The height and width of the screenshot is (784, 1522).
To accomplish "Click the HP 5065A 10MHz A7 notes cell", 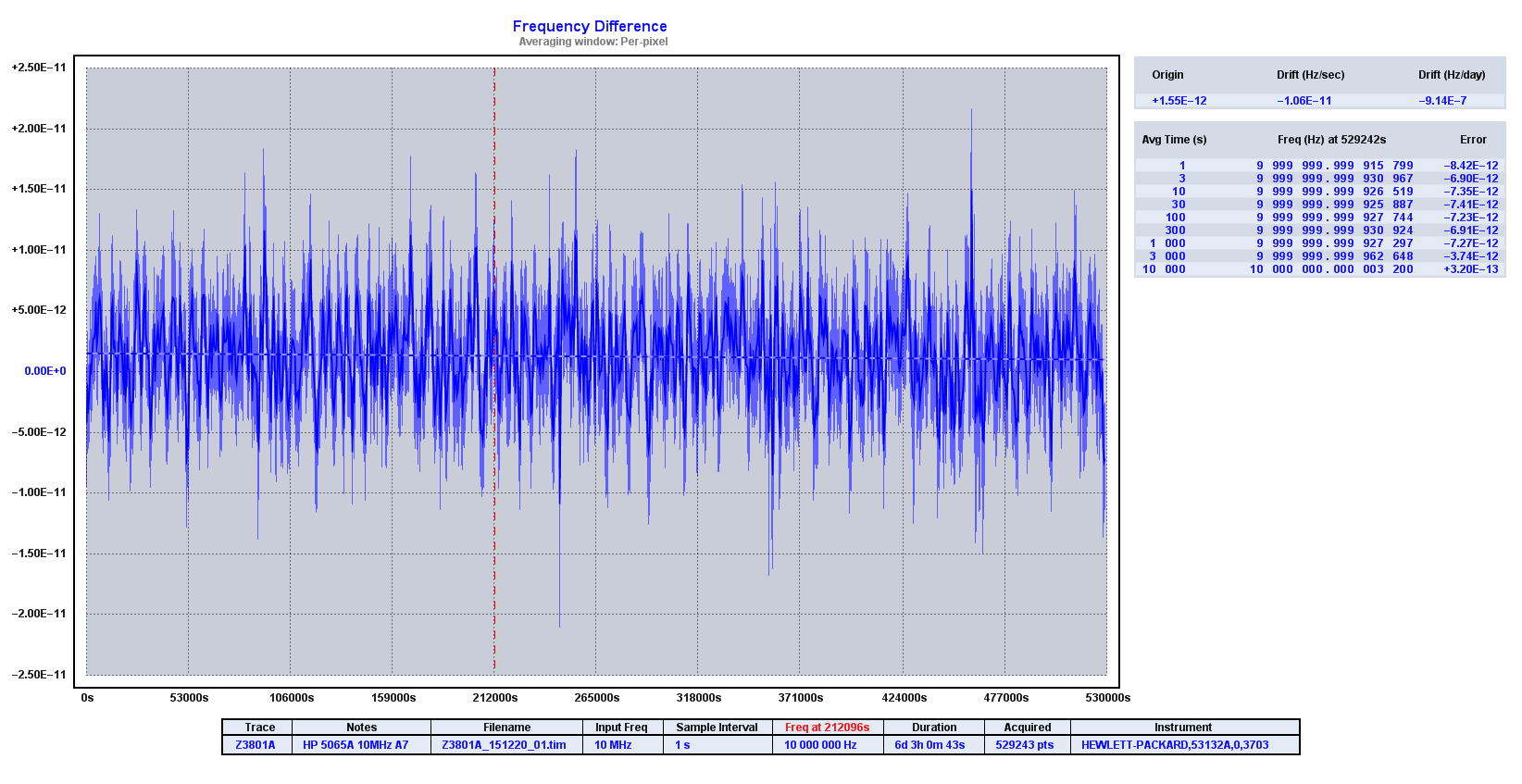I will 356,745.
